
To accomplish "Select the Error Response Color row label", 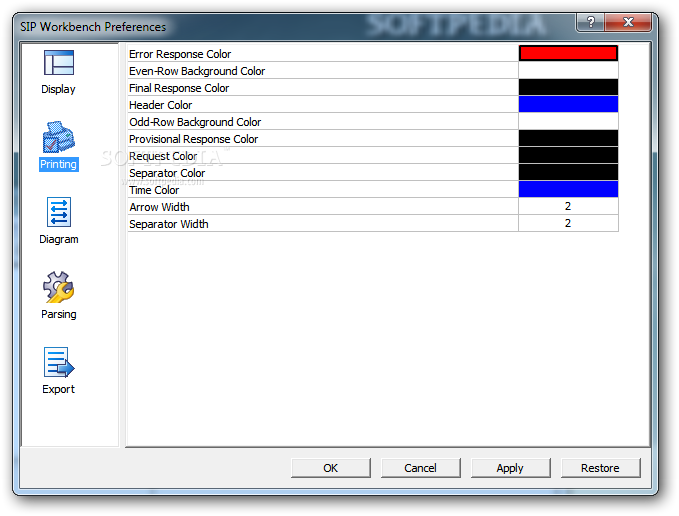I will (x=180, y=54).
